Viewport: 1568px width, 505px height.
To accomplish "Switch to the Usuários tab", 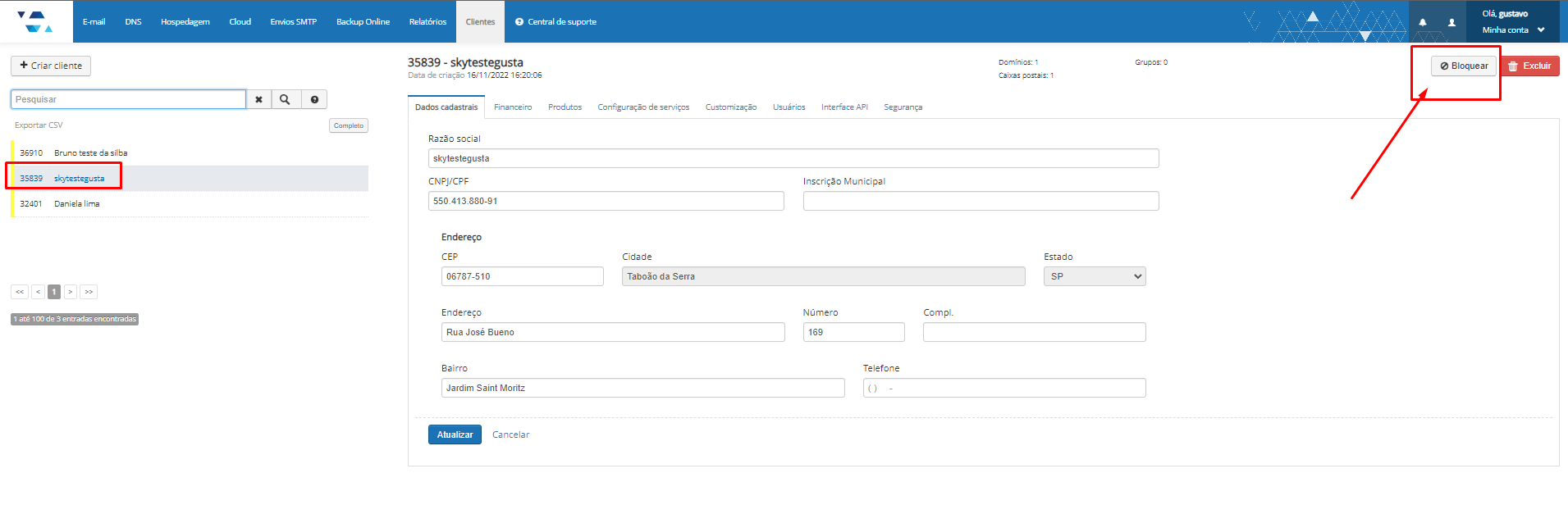I will pyautogui.click(x=789, y=107).
